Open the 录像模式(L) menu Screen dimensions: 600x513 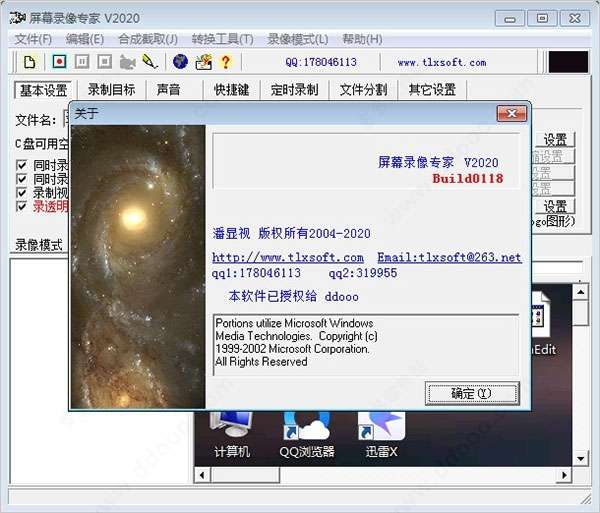pyautogui.click(x=297, y=39)
